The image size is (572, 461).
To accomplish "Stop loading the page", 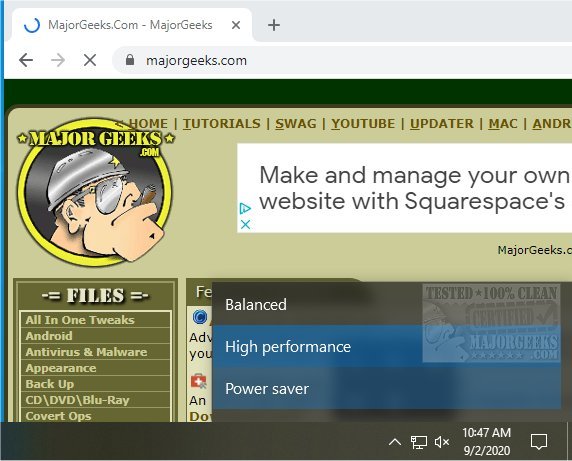I will tap(90, 60).
